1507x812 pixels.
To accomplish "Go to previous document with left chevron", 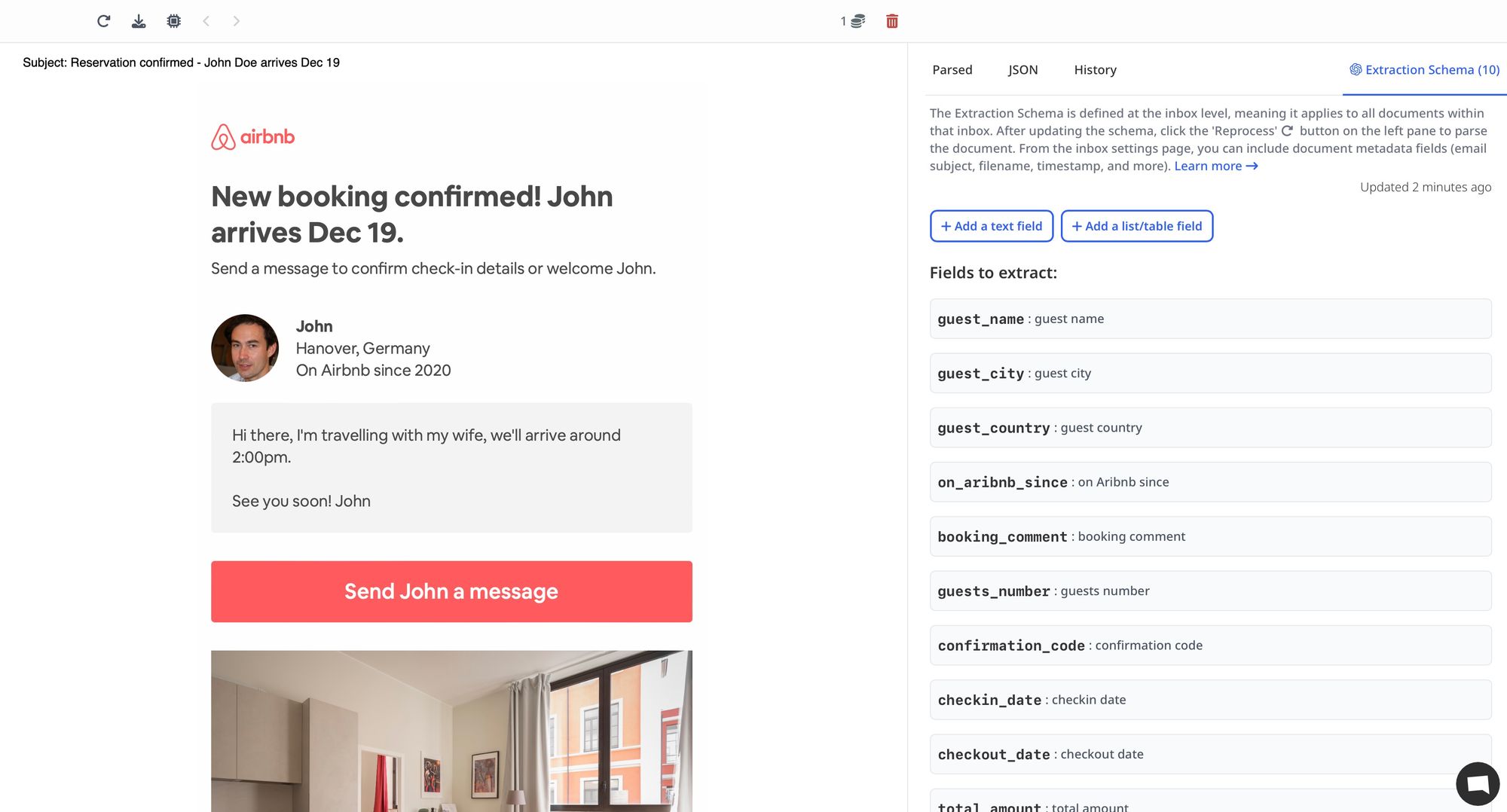I will 206,21.
